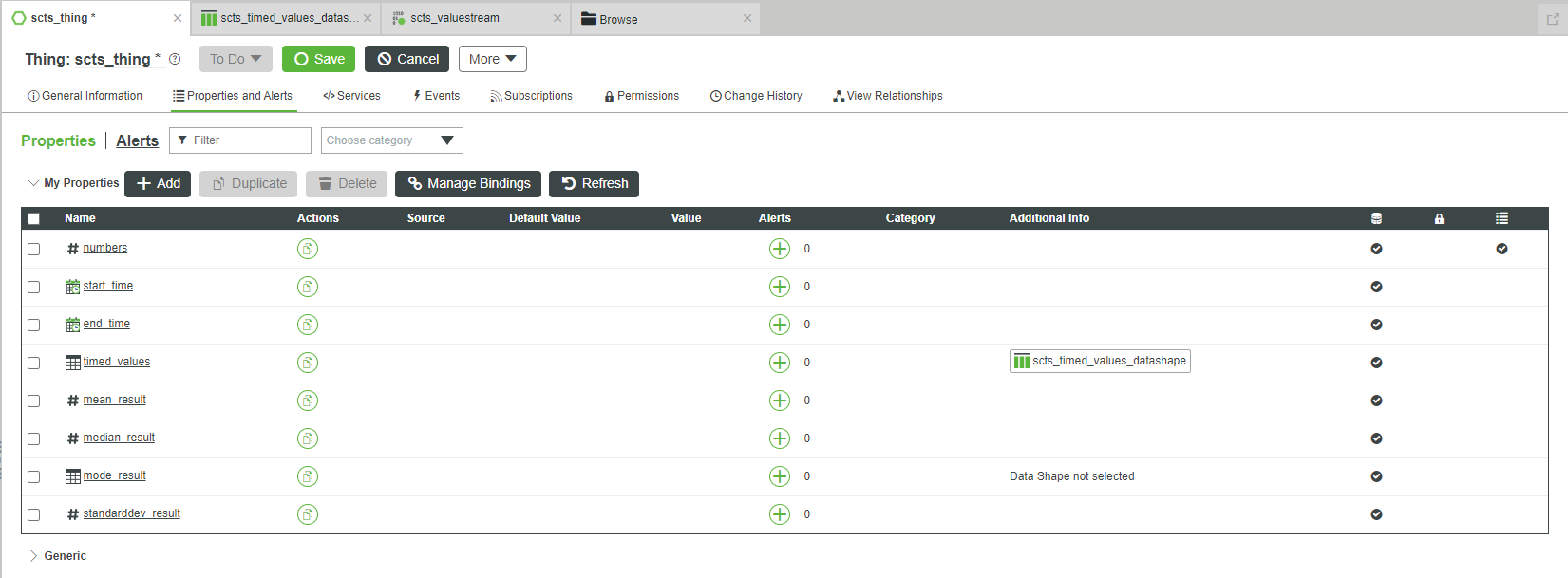Switch to the Services tab
1568x578 pixels.
351,96
